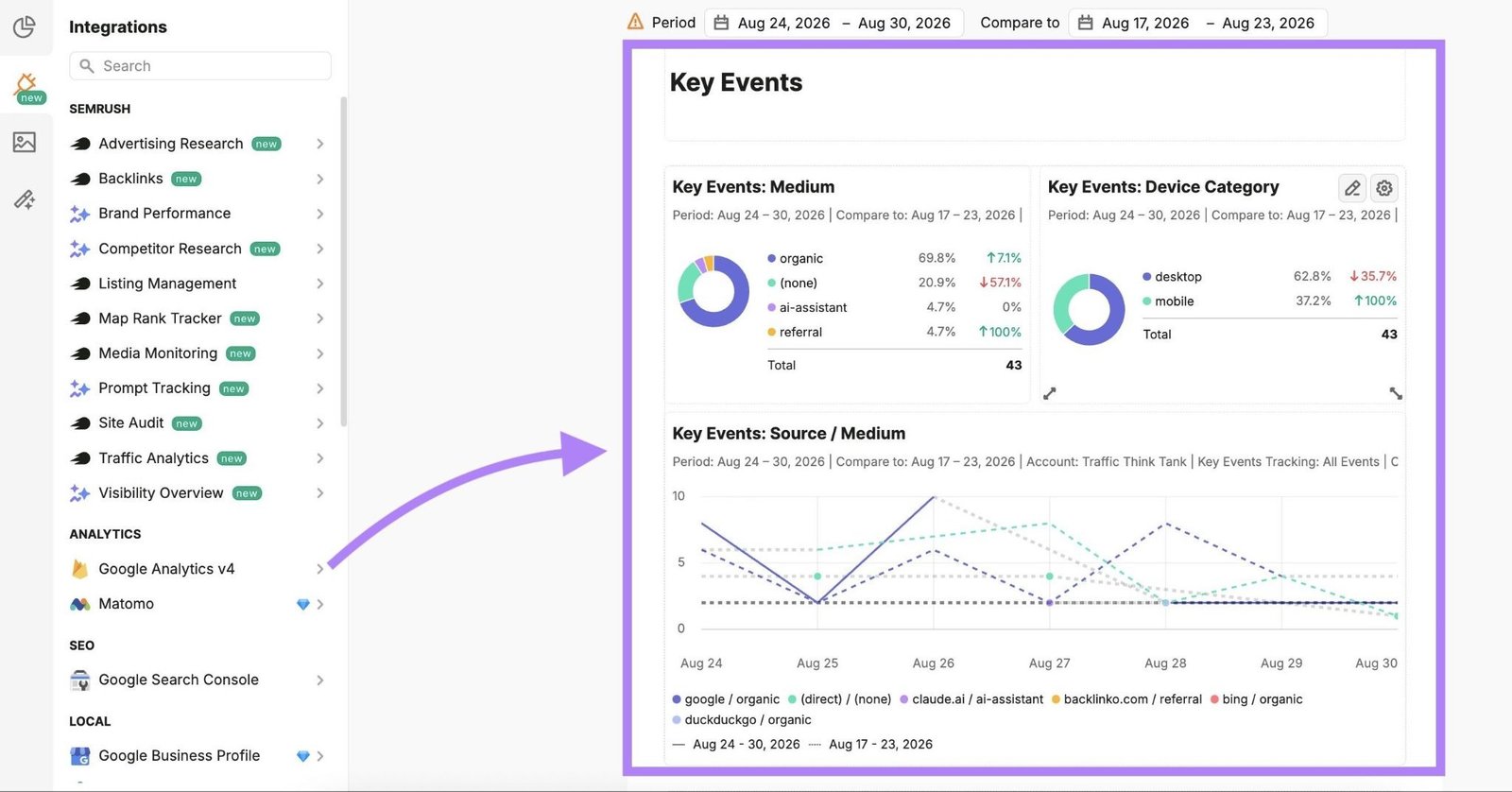Expand the Google Analytics v4 chevron
Viewport: 1512px width, 792px height.
tap(320, 569)
